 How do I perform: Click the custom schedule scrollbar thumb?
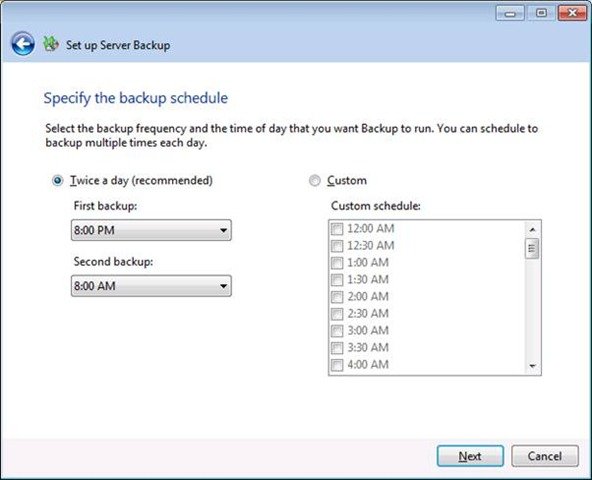(532, 248)
